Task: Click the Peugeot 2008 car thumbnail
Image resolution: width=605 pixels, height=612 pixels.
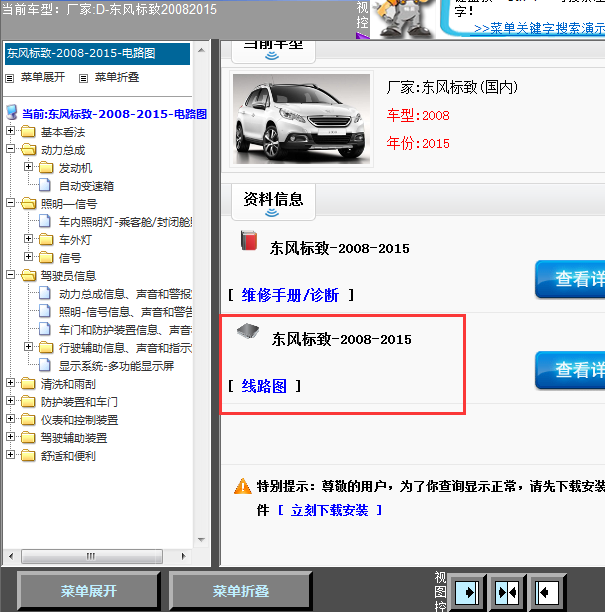Action: [301, 119]
